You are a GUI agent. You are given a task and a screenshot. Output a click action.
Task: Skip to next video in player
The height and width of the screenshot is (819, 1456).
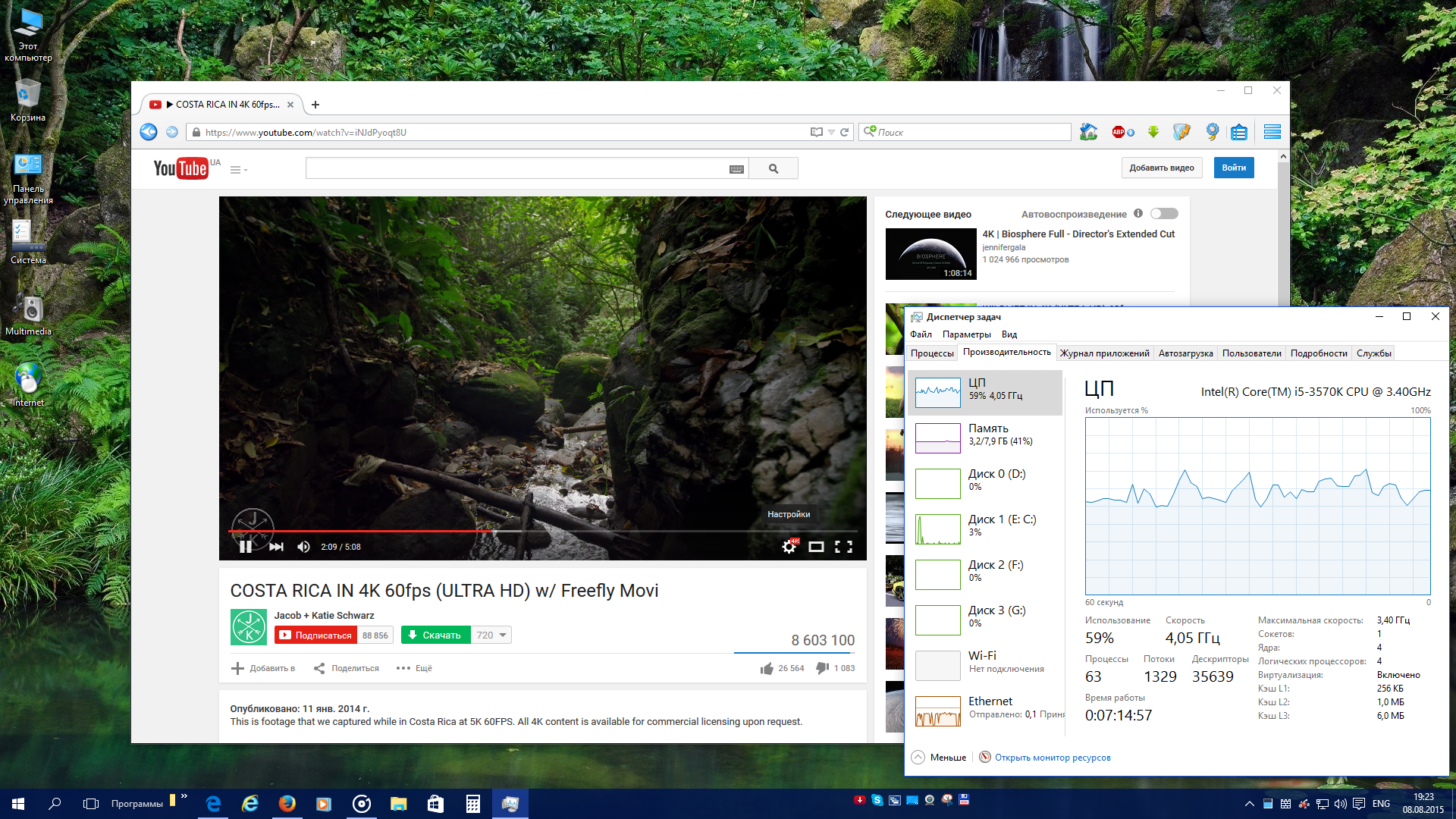[x=276, y=547]
